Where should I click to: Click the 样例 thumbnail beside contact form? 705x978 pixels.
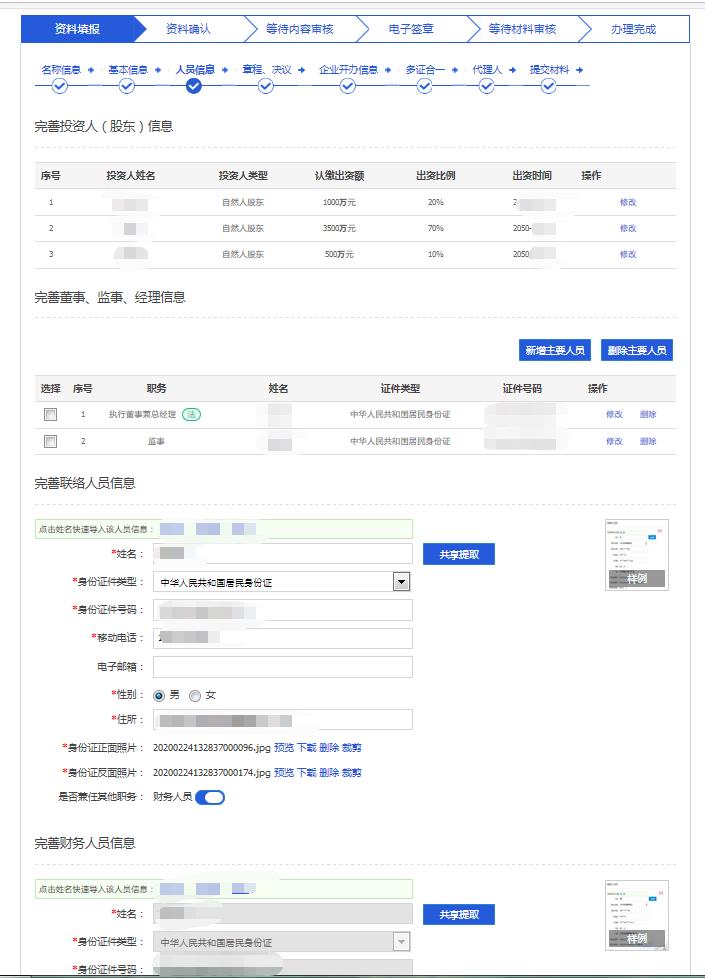636,555
